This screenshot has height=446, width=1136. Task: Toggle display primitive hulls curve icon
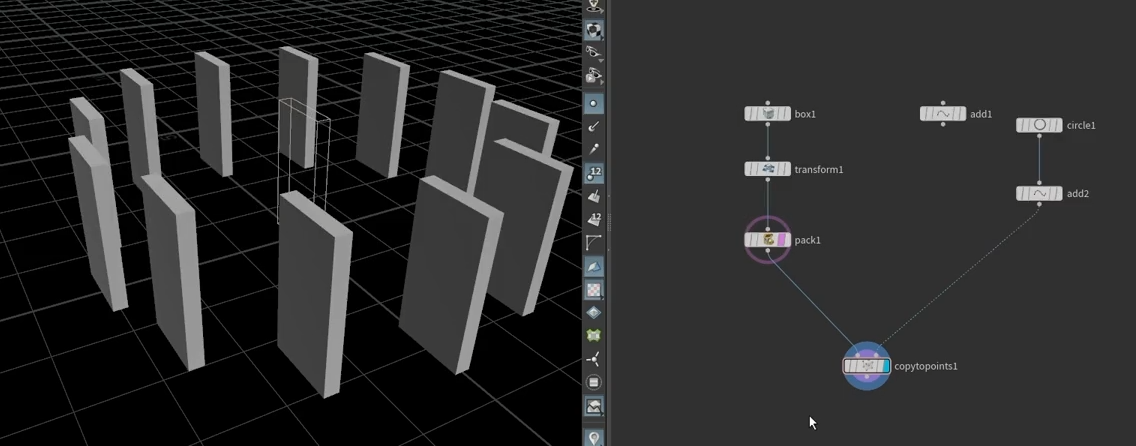(x=593, y=243)
